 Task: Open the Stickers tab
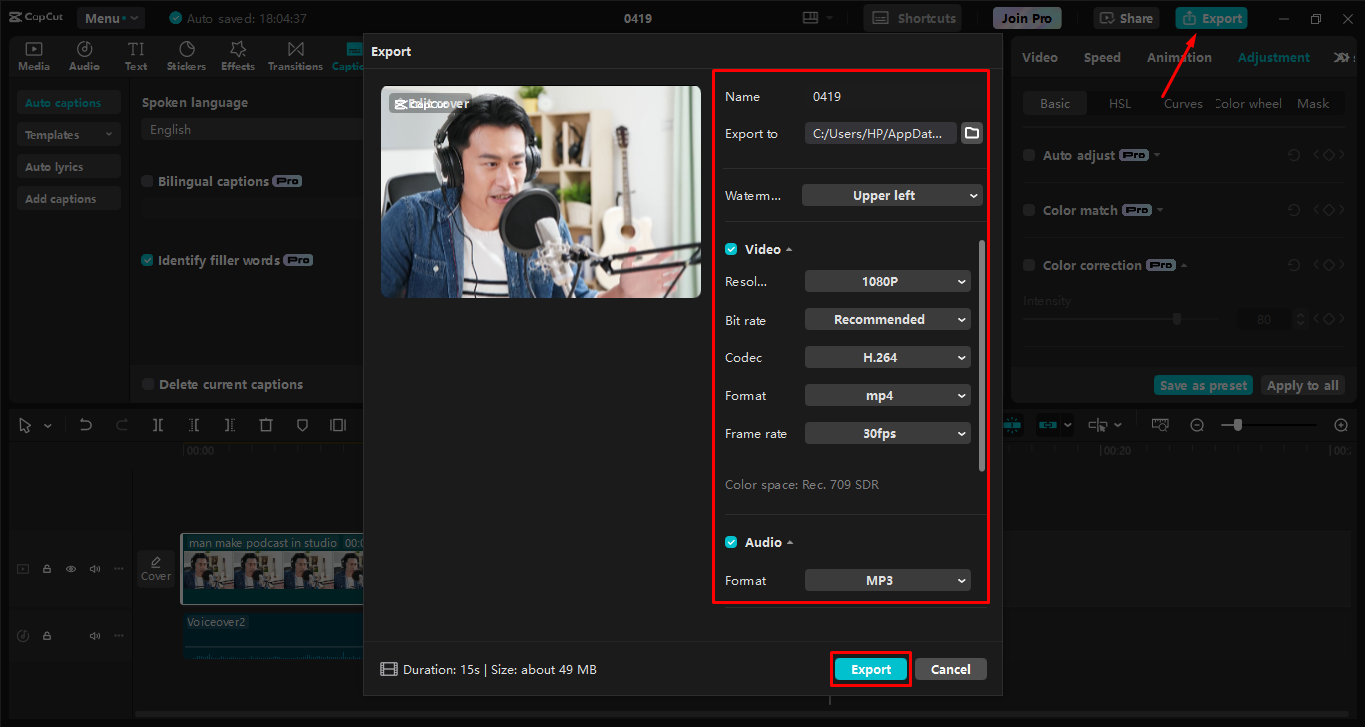click(x=186, y=57)
